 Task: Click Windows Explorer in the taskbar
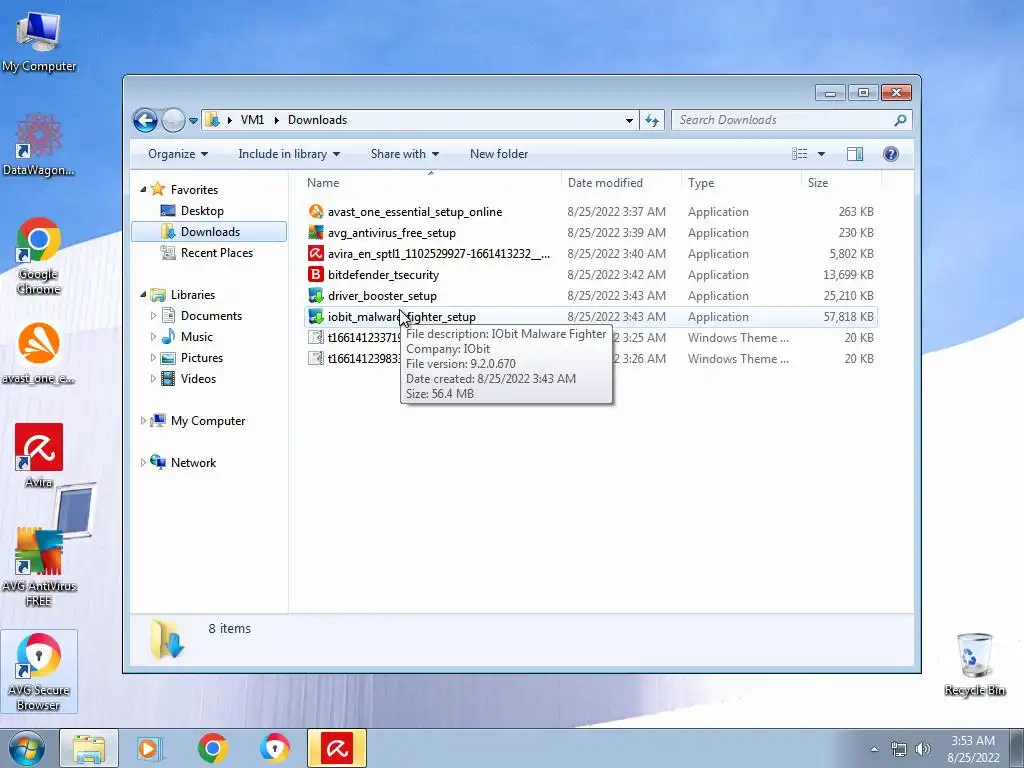pyautogui.click(x=89, y=748)
